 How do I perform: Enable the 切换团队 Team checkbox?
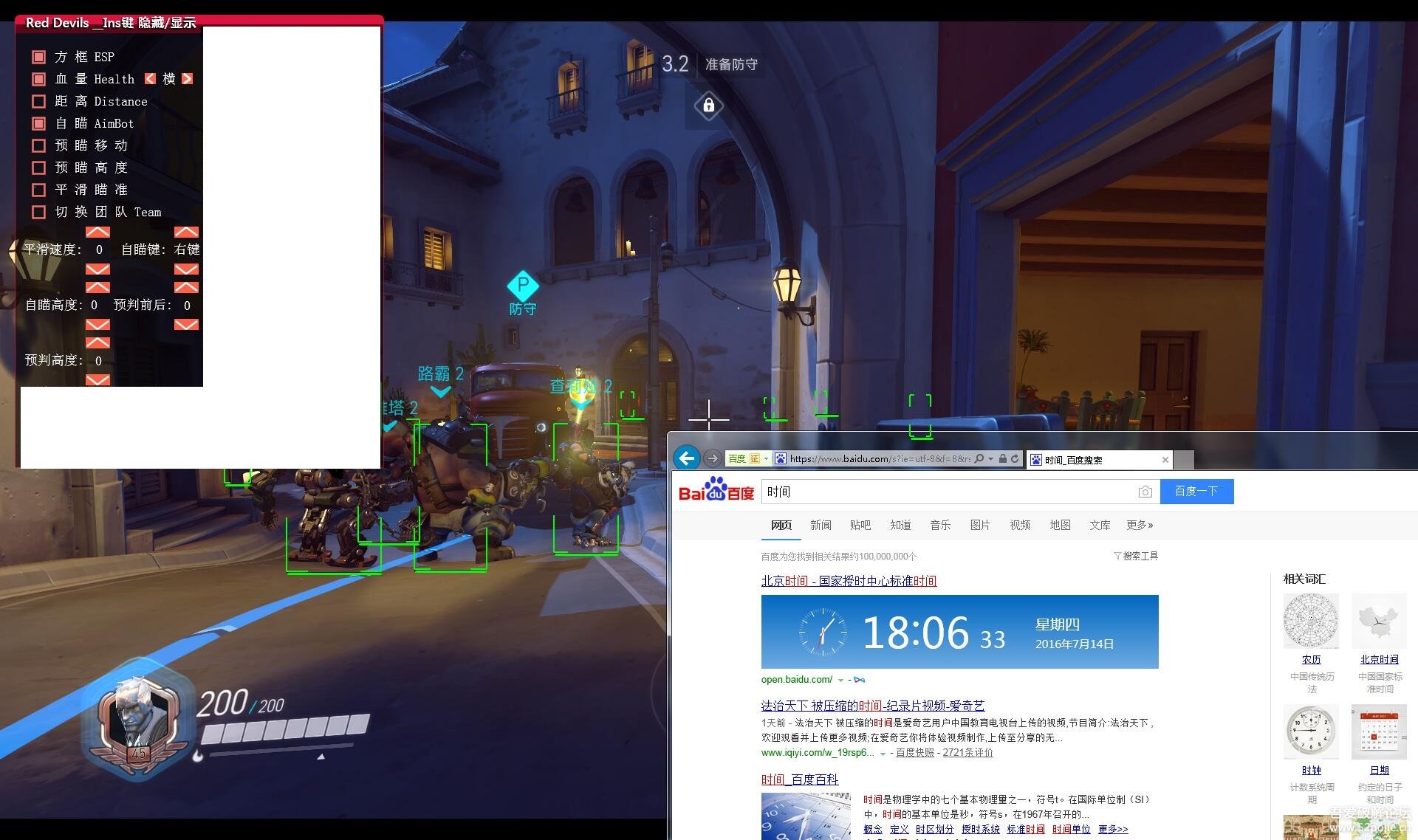tap(39, 212)
